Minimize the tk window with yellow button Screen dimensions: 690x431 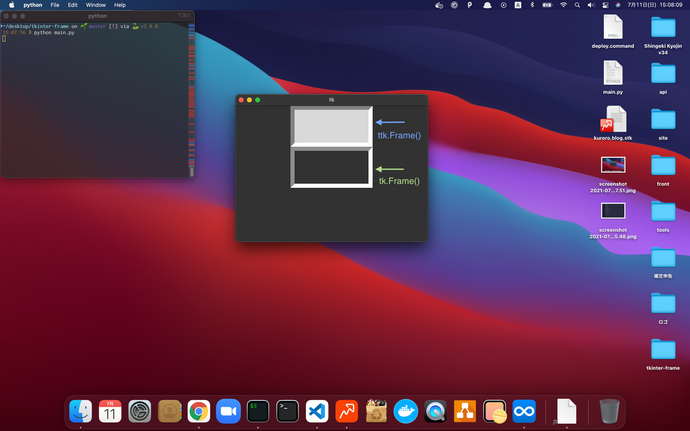point(250,100)
